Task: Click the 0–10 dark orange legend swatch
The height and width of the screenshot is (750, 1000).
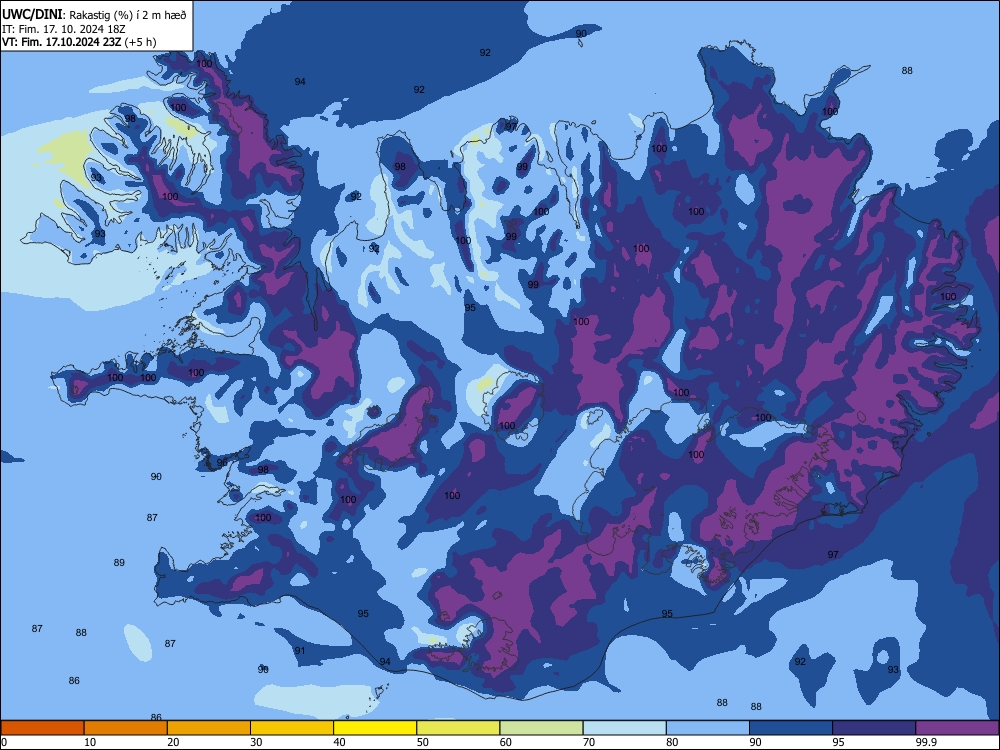Action: pos(42,728)
